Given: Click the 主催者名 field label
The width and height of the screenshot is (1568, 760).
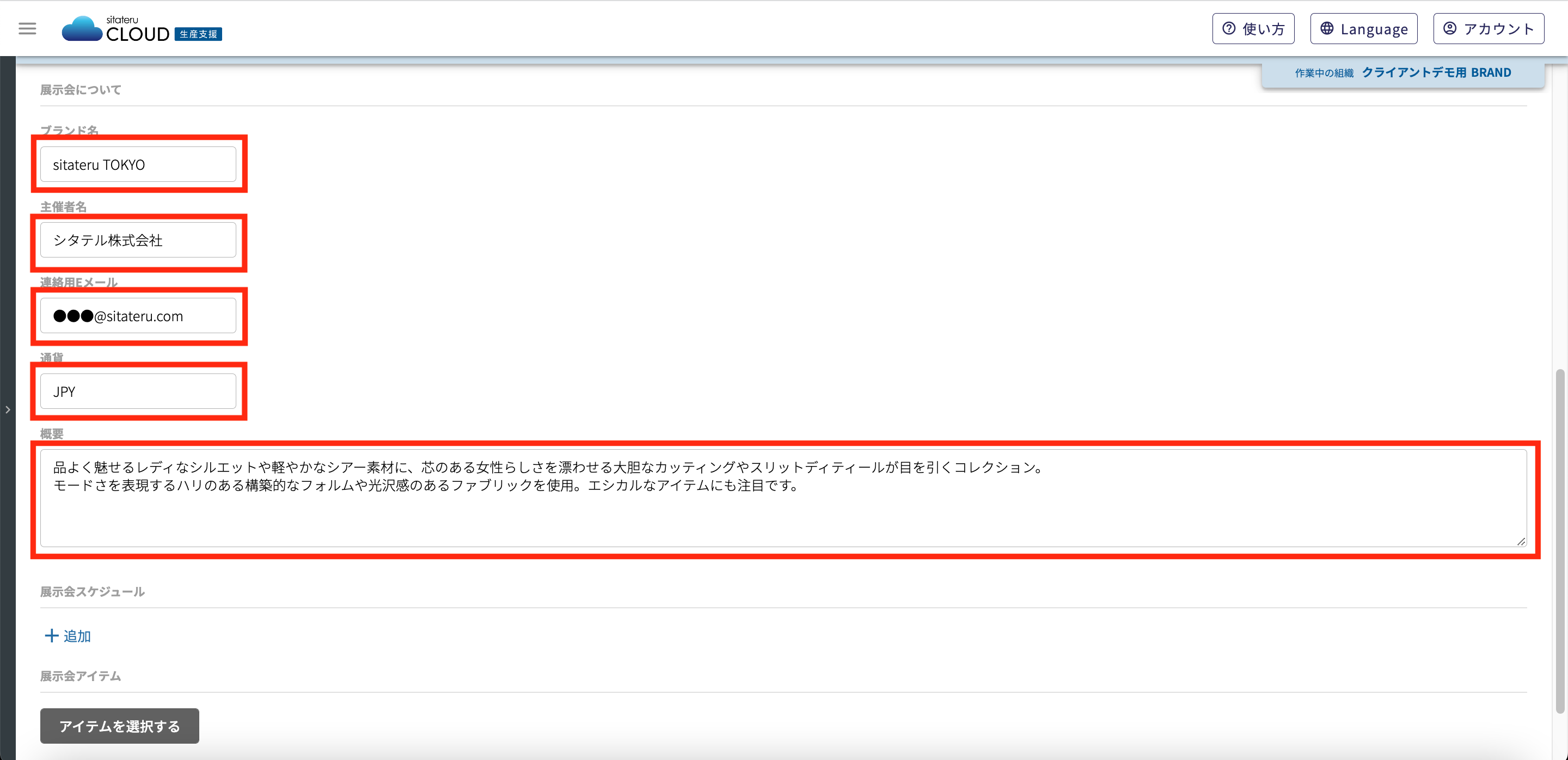Looking at the screenshot, I should [x=63, y=207].
